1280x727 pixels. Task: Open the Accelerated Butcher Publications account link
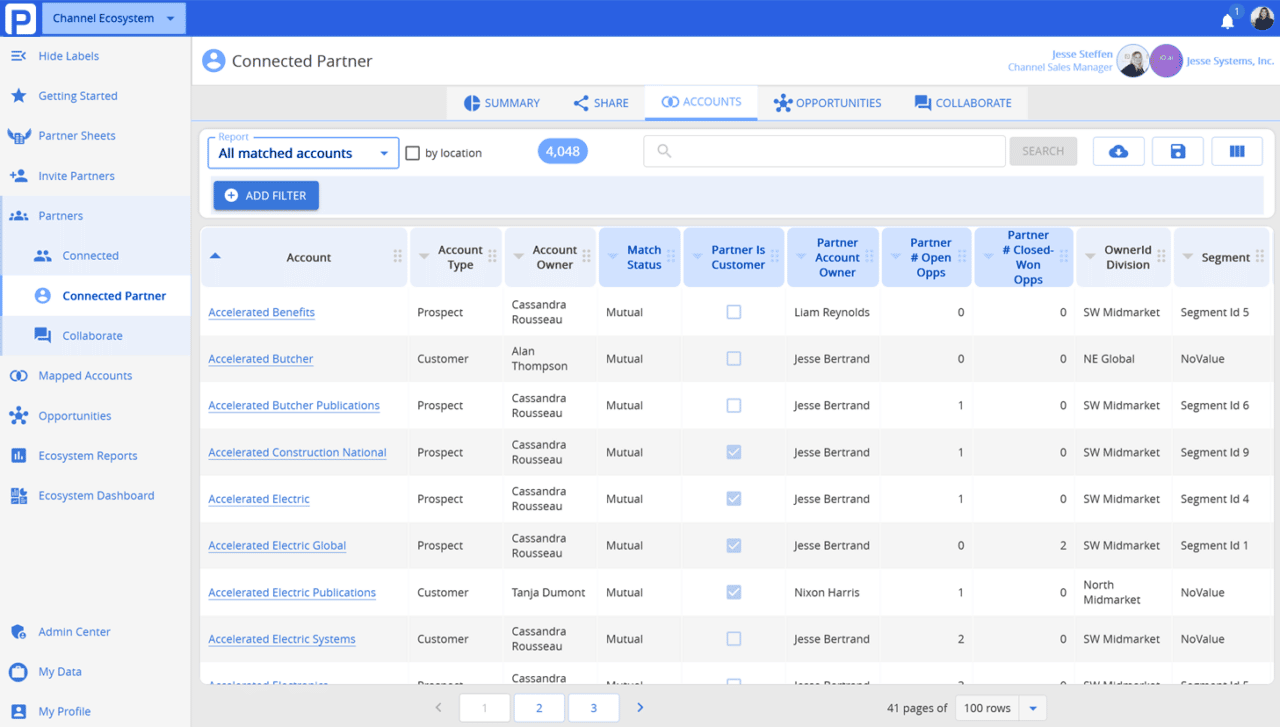294,406
